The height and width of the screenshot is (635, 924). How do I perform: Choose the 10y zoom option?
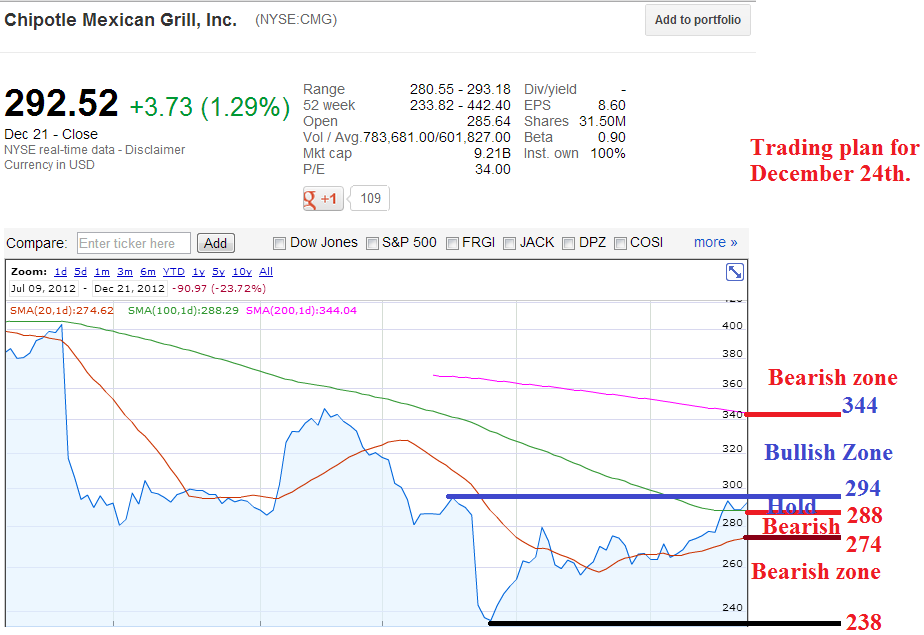tap(242, 272)
